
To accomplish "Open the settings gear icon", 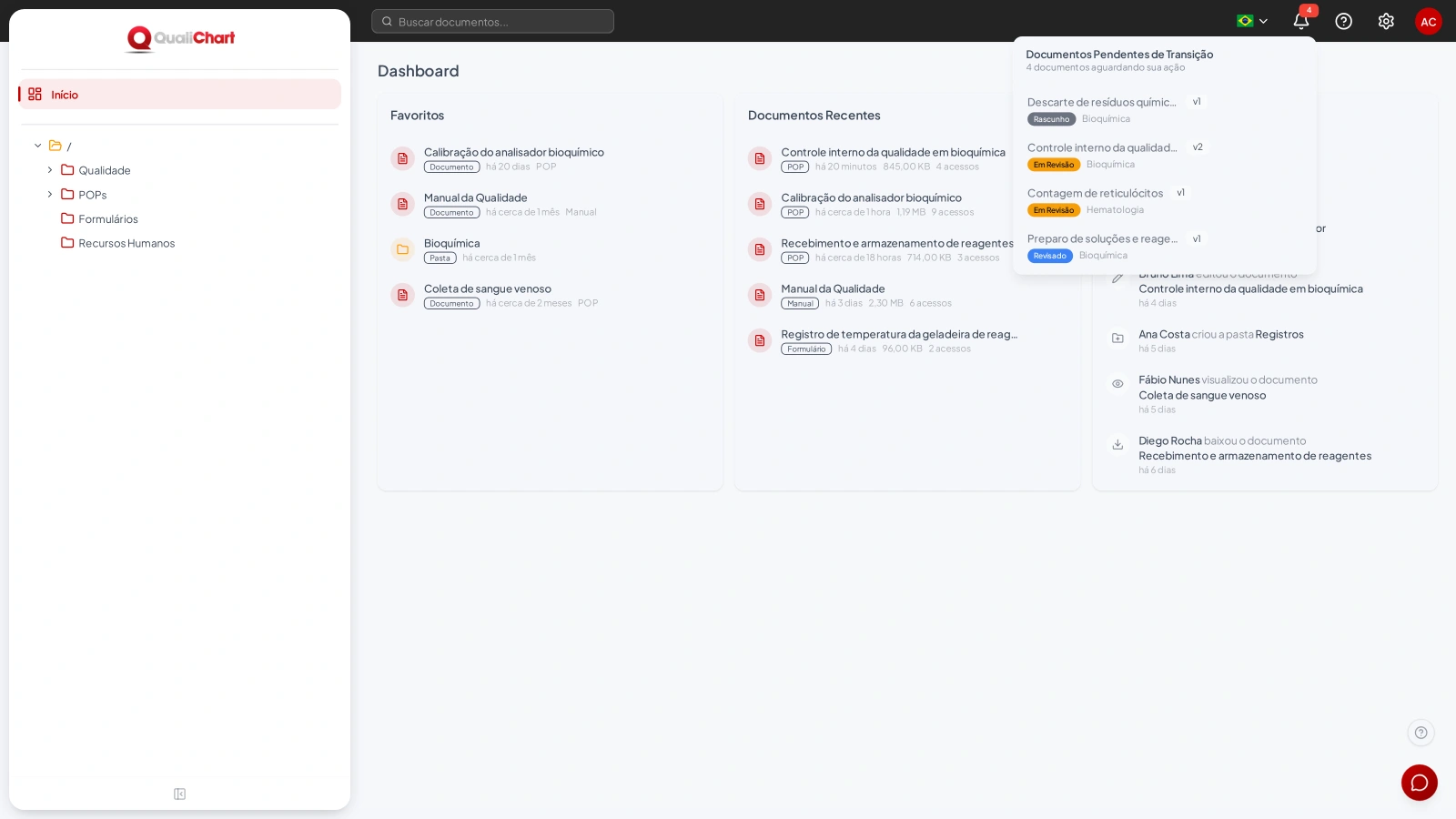I will point(1386,21).
